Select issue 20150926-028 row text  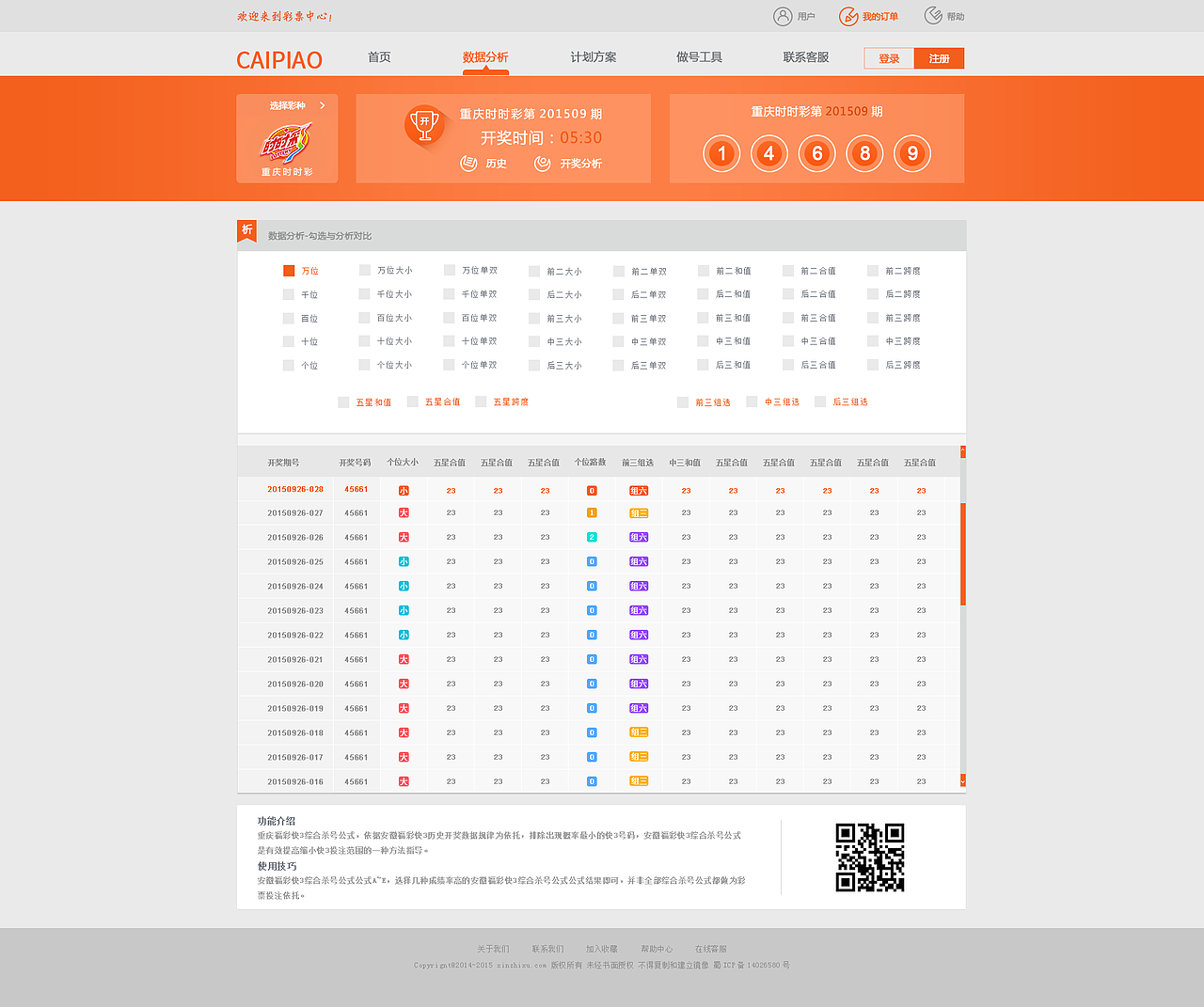[295, 490]
